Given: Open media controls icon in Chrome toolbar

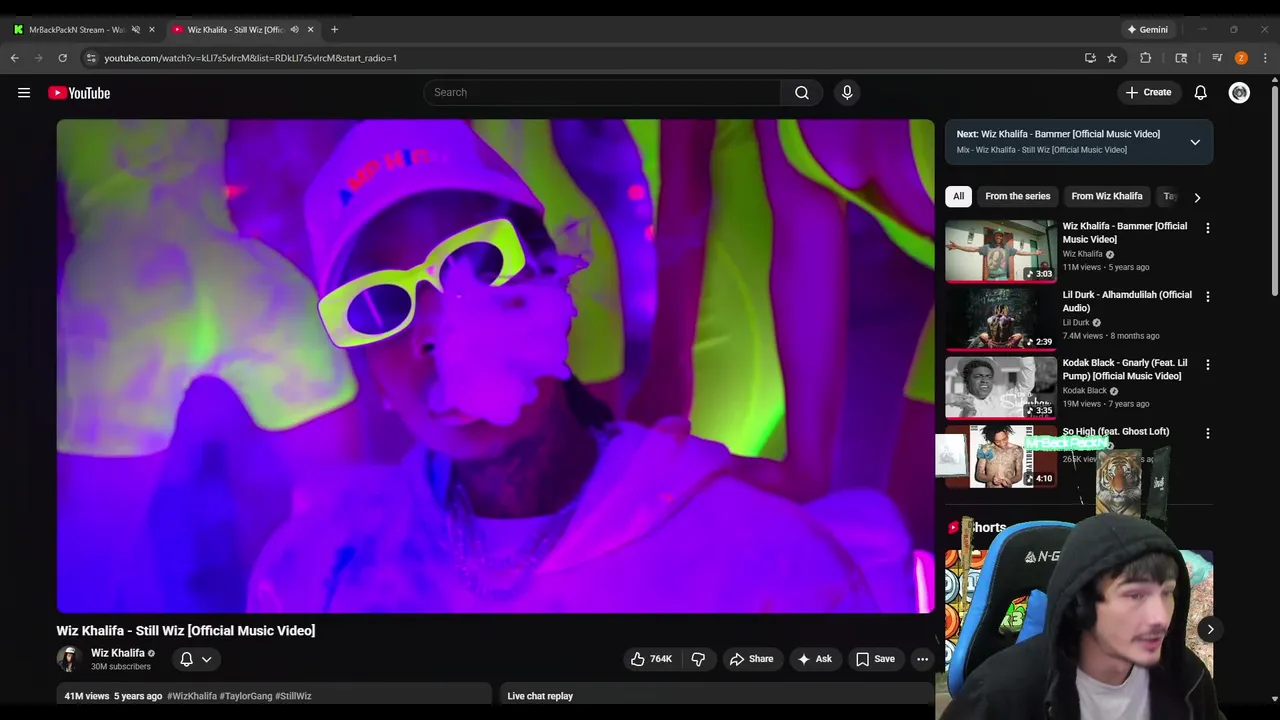Looking at the screenshot, I should [1217, 58].
